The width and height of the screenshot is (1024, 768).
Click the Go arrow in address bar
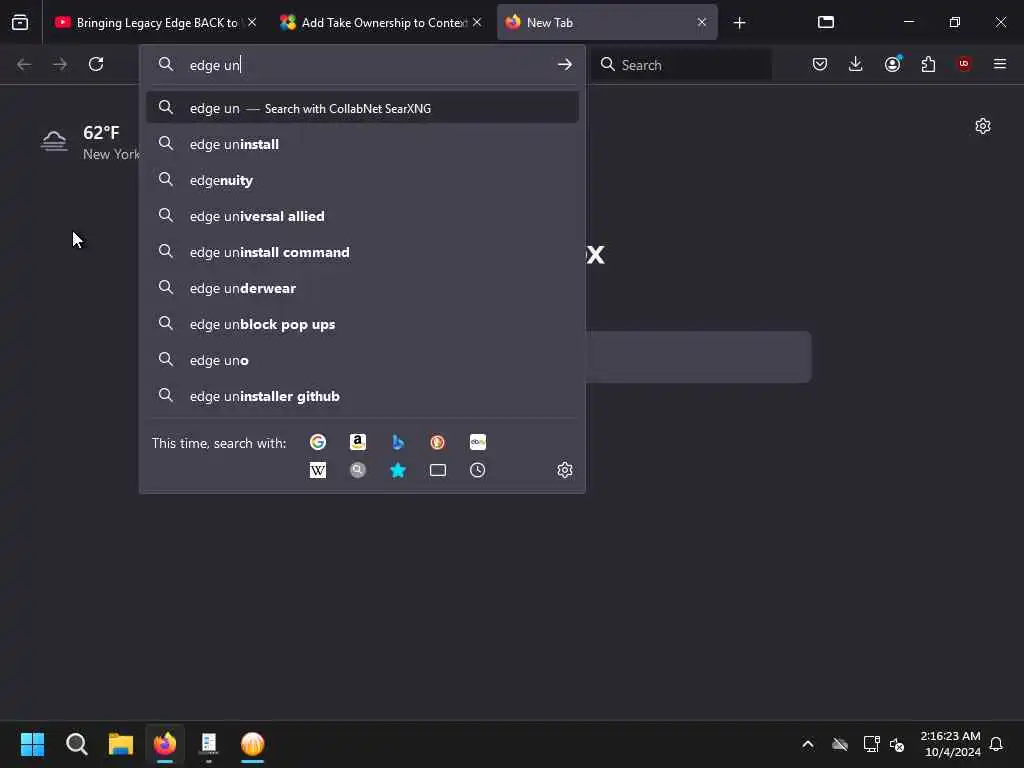565,65
